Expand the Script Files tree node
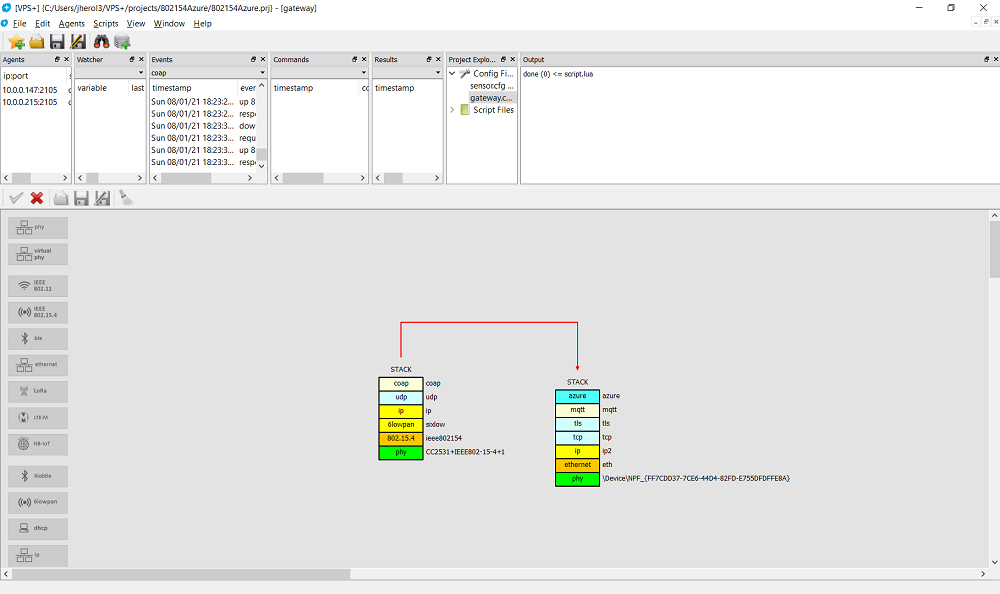The width and height of the screenshot is (1000, 594). (x=452, y=110)
